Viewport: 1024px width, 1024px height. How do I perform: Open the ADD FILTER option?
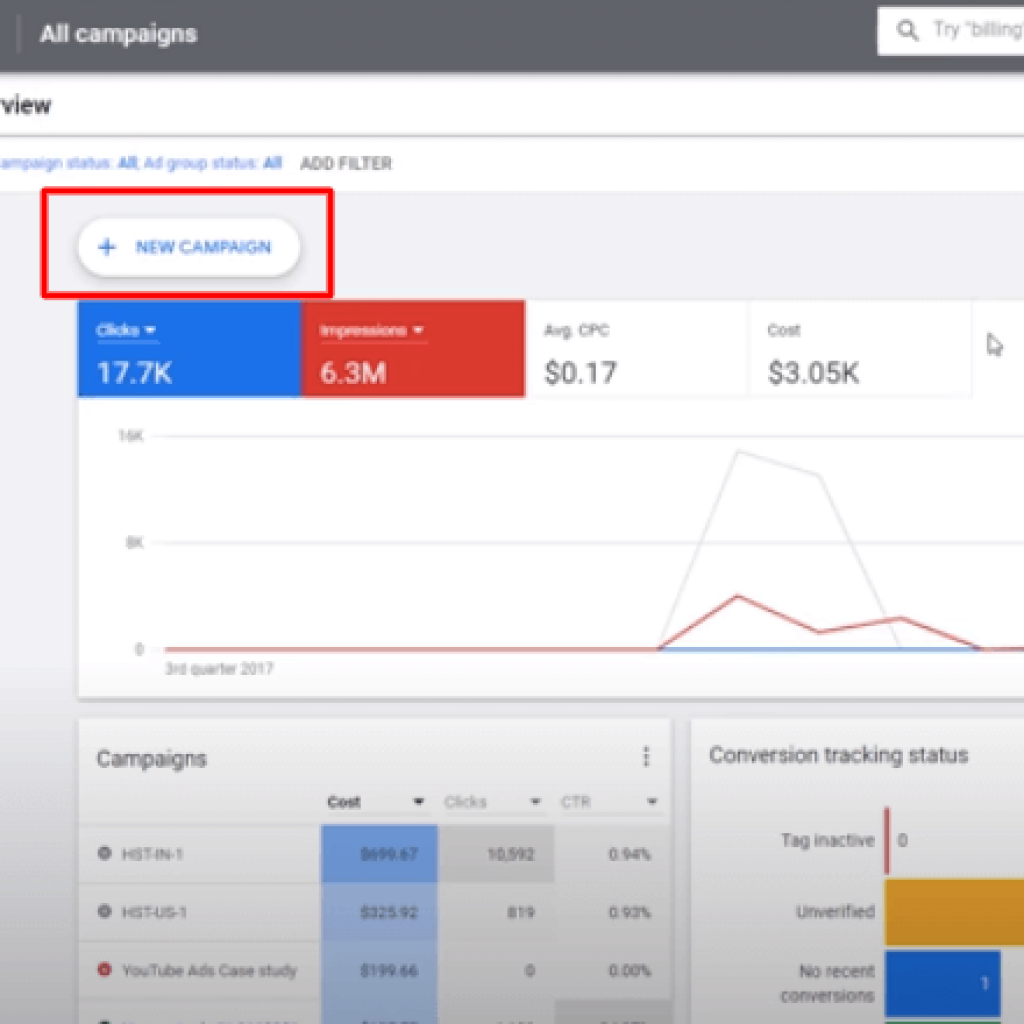click(345, 163)
